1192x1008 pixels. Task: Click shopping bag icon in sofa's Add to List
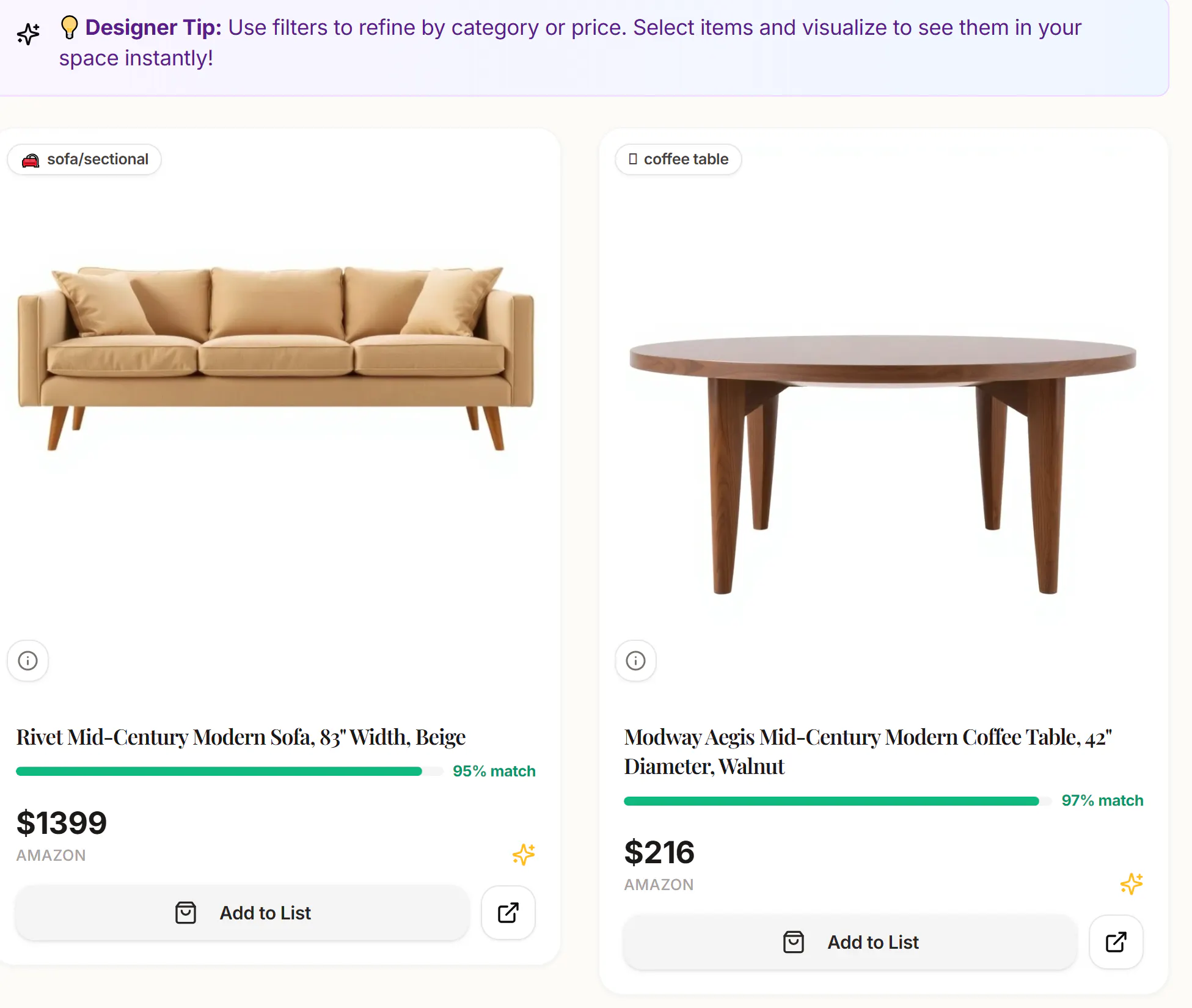click(186, 913)
